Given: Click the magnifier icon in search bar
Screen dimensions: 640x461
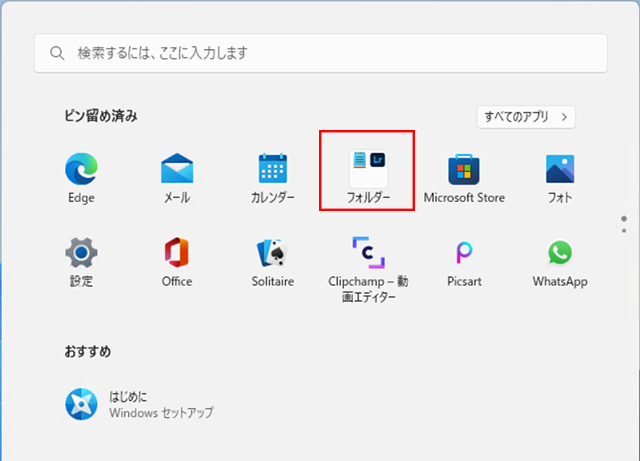Looking at the screenshot, I should tap(56, 52).
